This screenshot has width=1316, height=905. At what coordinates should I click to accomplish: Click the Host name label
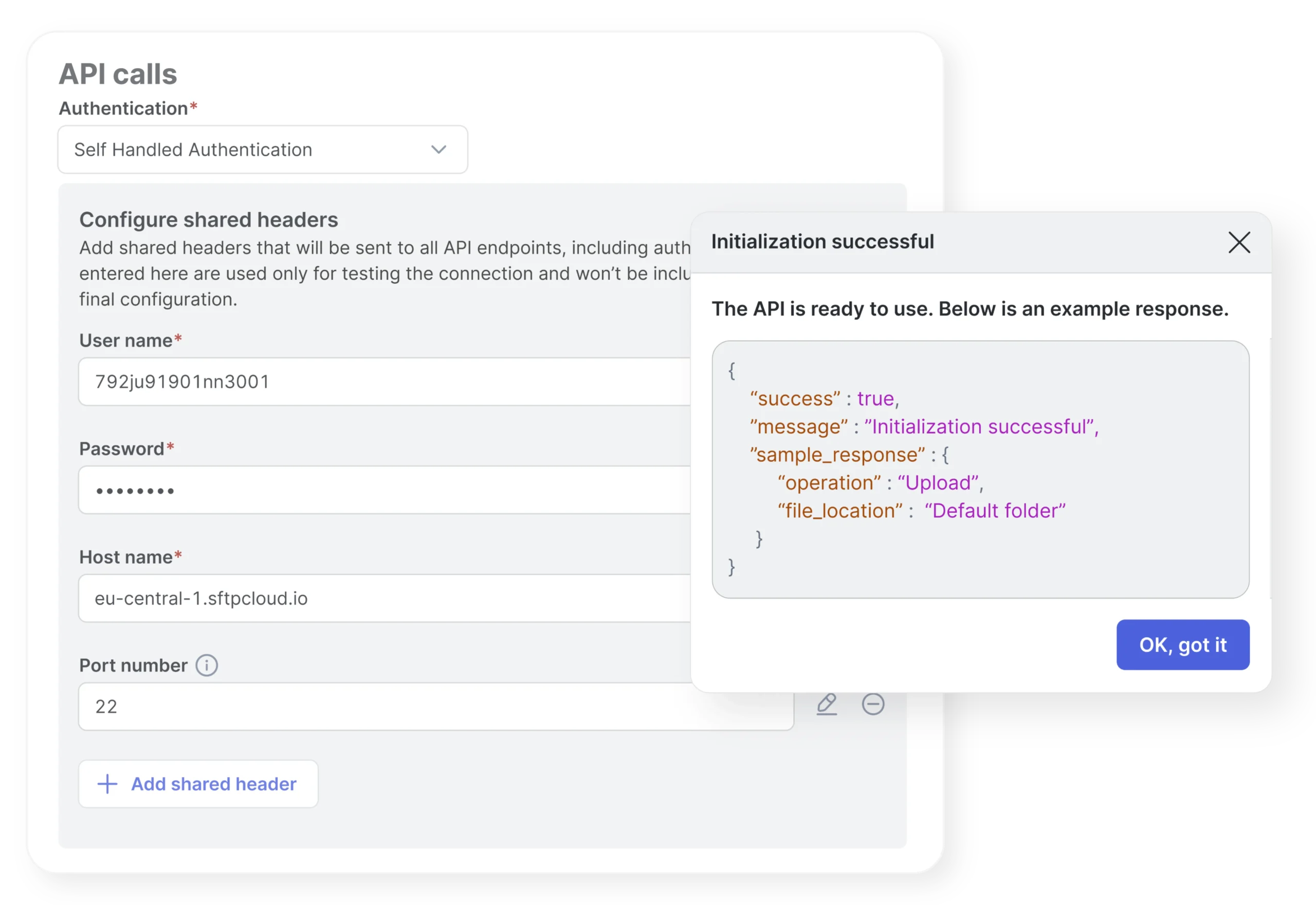[x=126, y=557]
